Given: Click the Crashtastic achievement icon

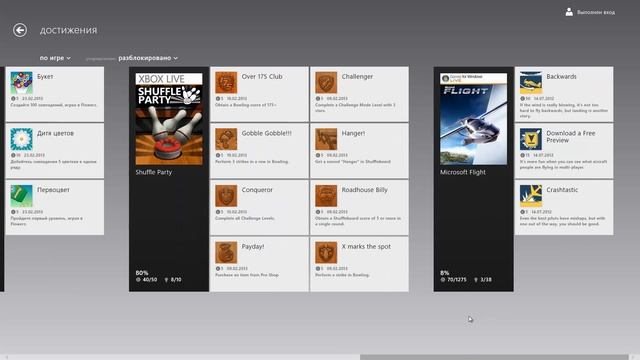Looking at the screenshot, I should [x=531, y=196].
